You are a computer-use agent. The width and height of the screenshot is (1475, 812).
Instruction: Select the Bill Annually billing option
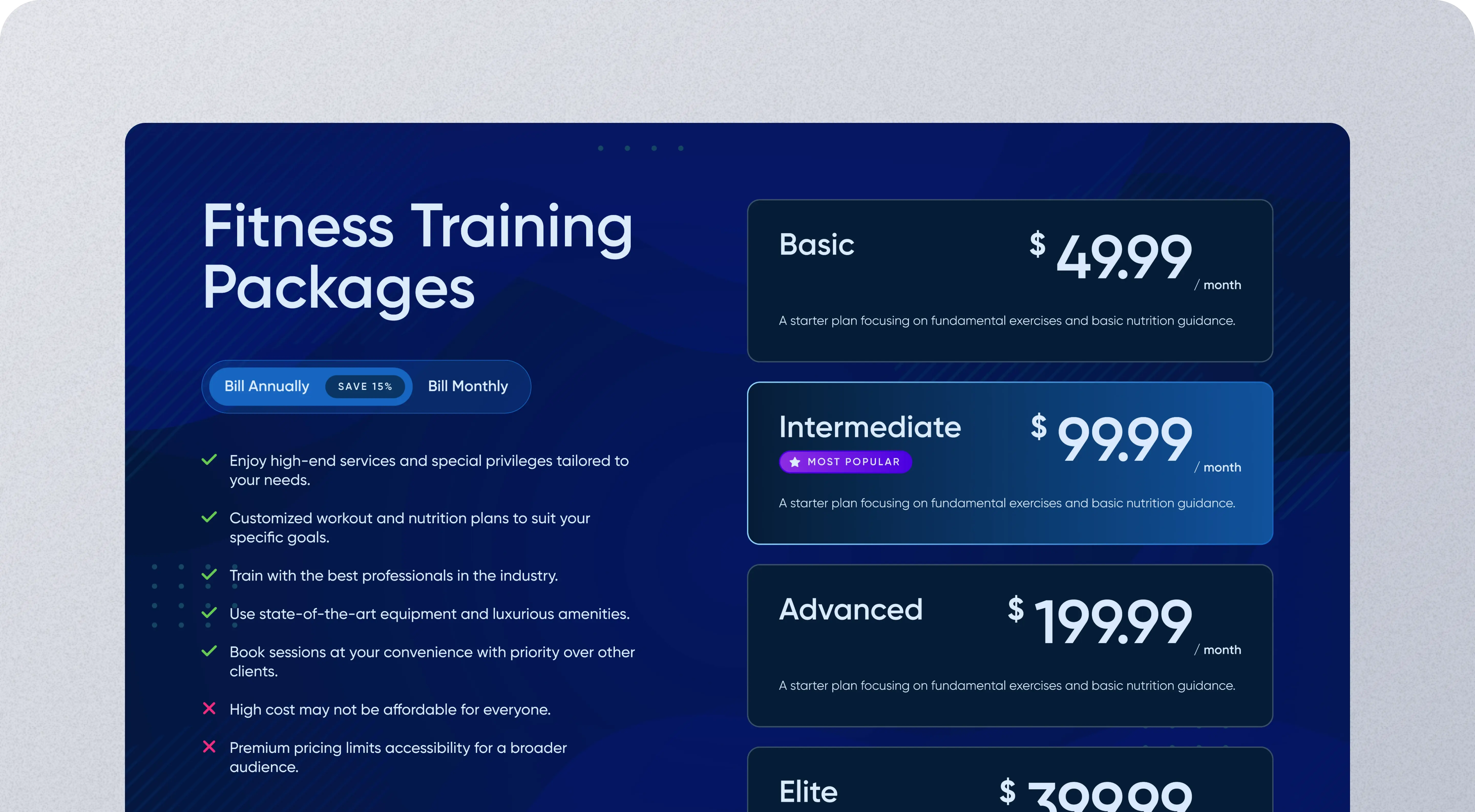(x=310, y=386)
